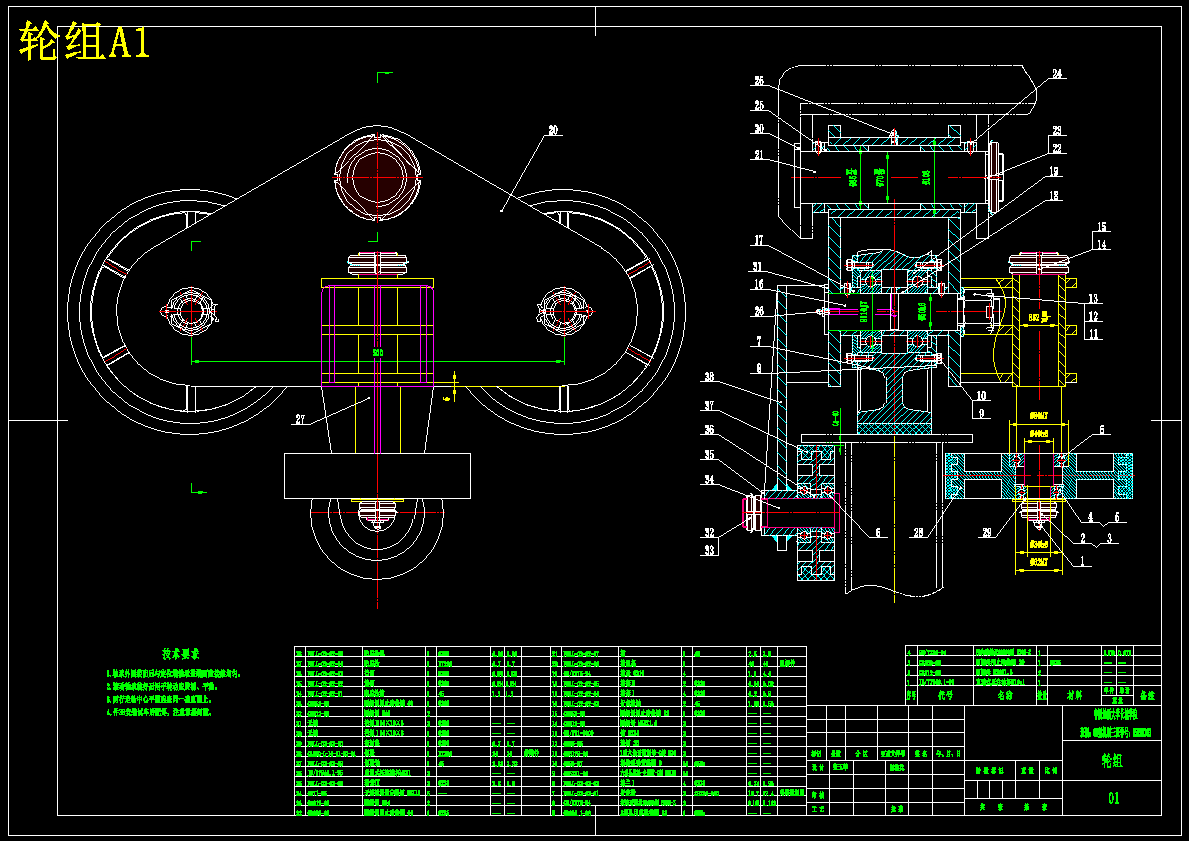Click the "名称" column header in the parts list

[1005, 695]
